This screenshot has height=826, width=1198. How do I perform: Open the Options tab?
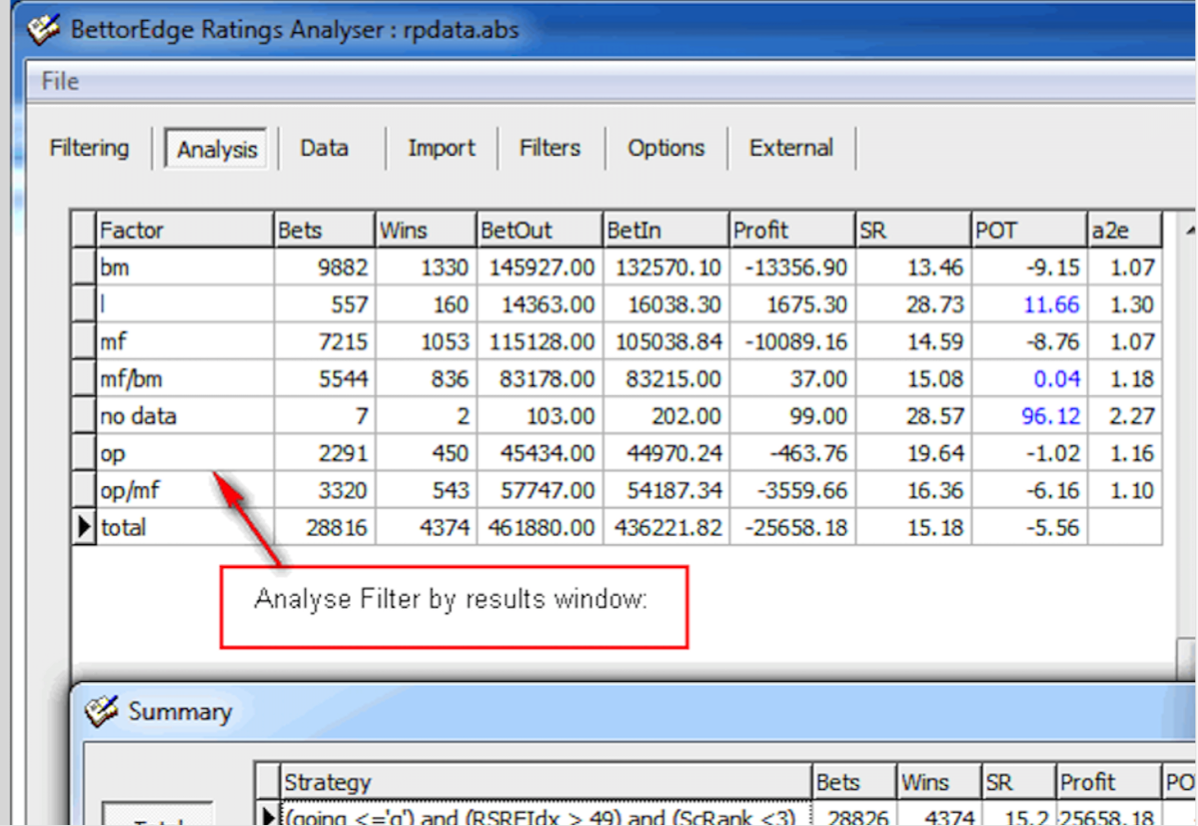tap(666, 148)
